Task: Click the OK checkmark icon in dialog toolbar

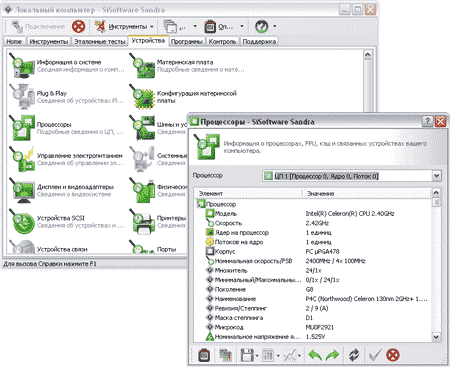Action: pyautogui.click(x=375, y=355)
